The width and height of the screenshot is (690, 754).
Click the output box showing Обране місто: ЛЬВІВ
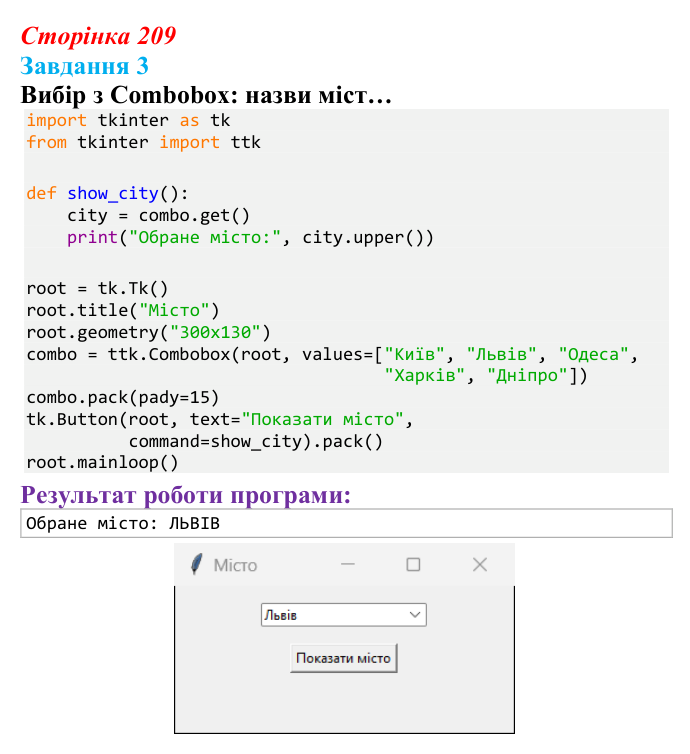(346, 523)
